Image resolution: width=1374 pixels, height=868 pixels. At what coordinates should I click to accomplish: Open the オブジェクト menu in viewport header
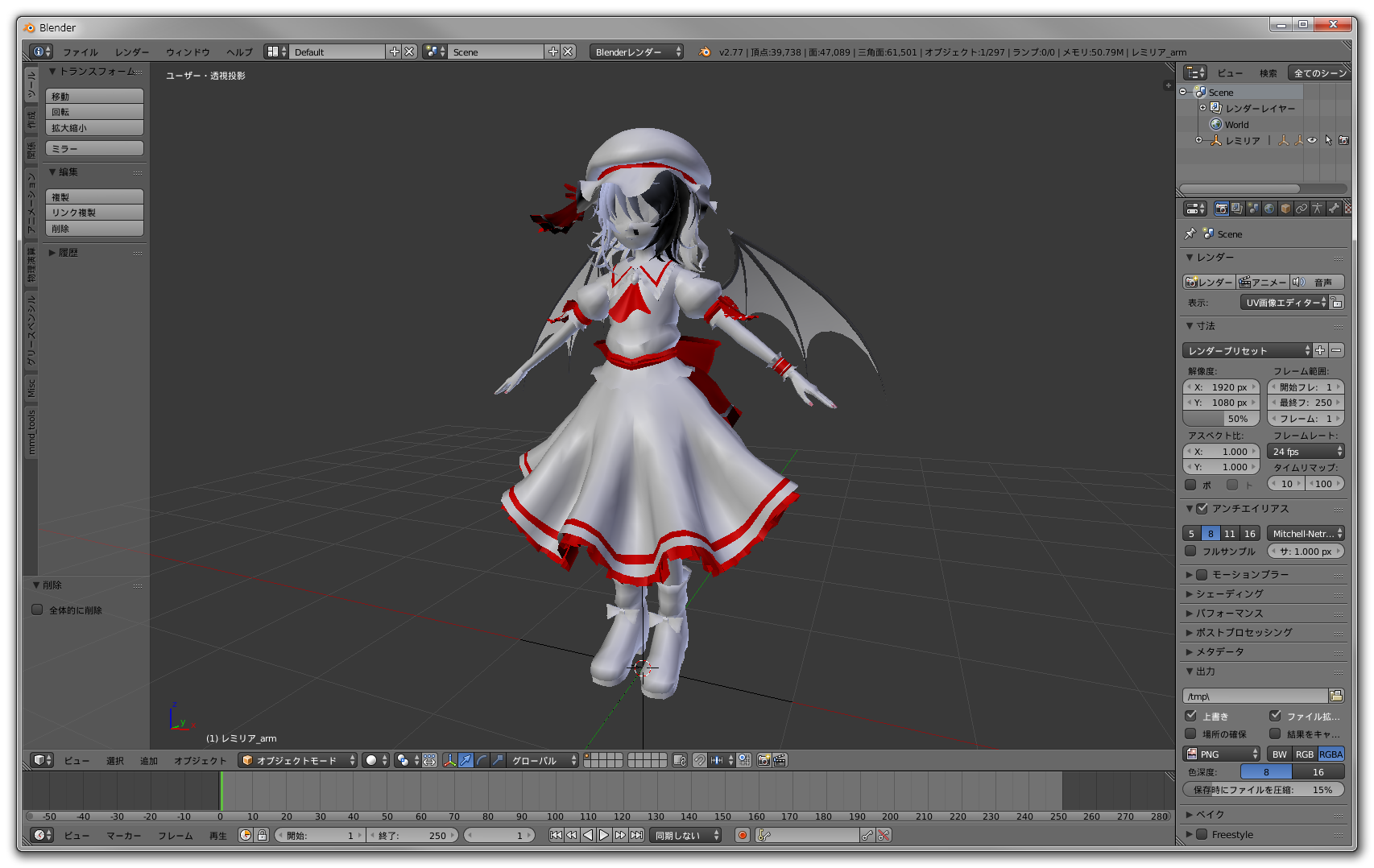click(200, 760)
